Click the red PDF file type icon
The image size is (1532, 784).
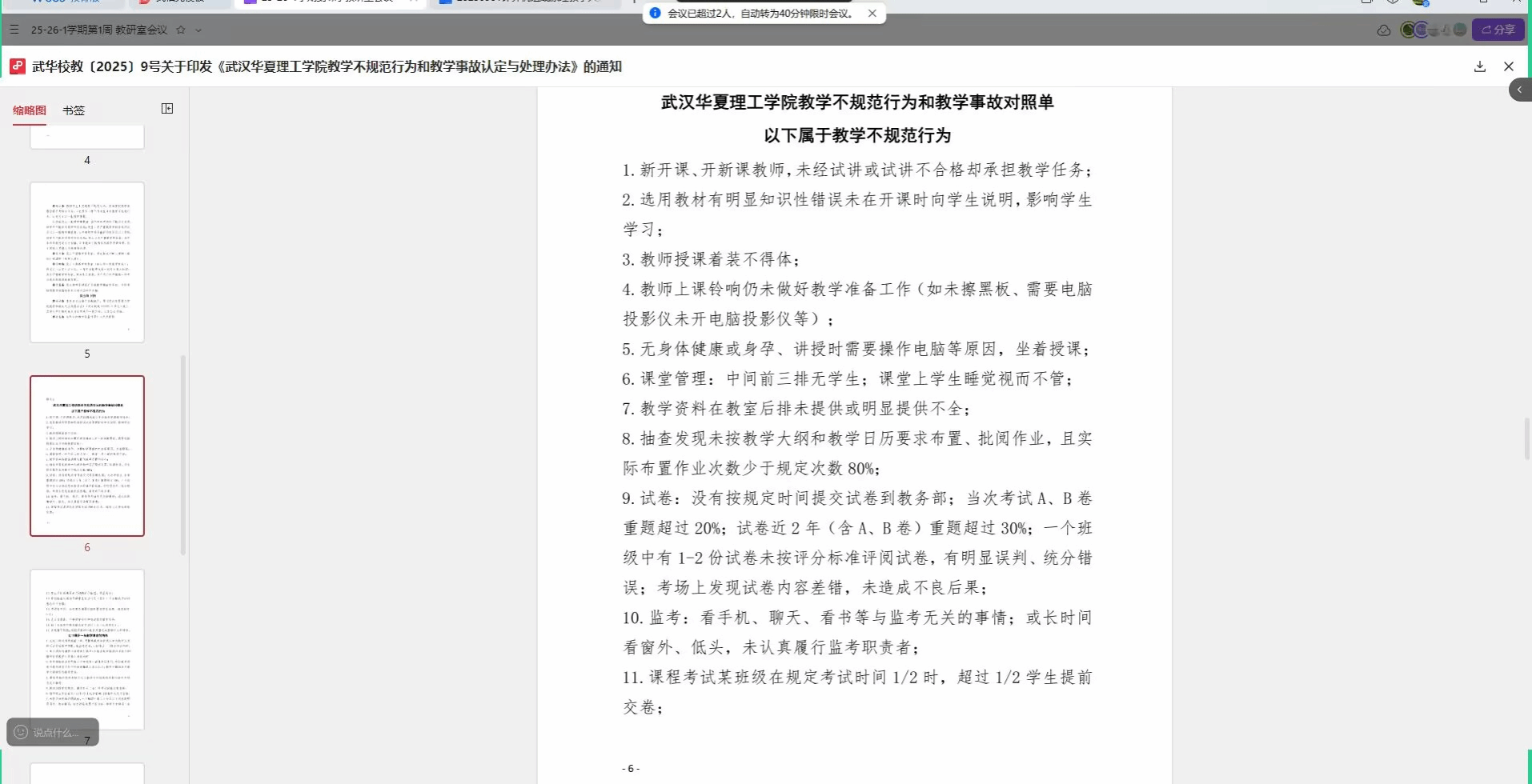coord(18,66)
